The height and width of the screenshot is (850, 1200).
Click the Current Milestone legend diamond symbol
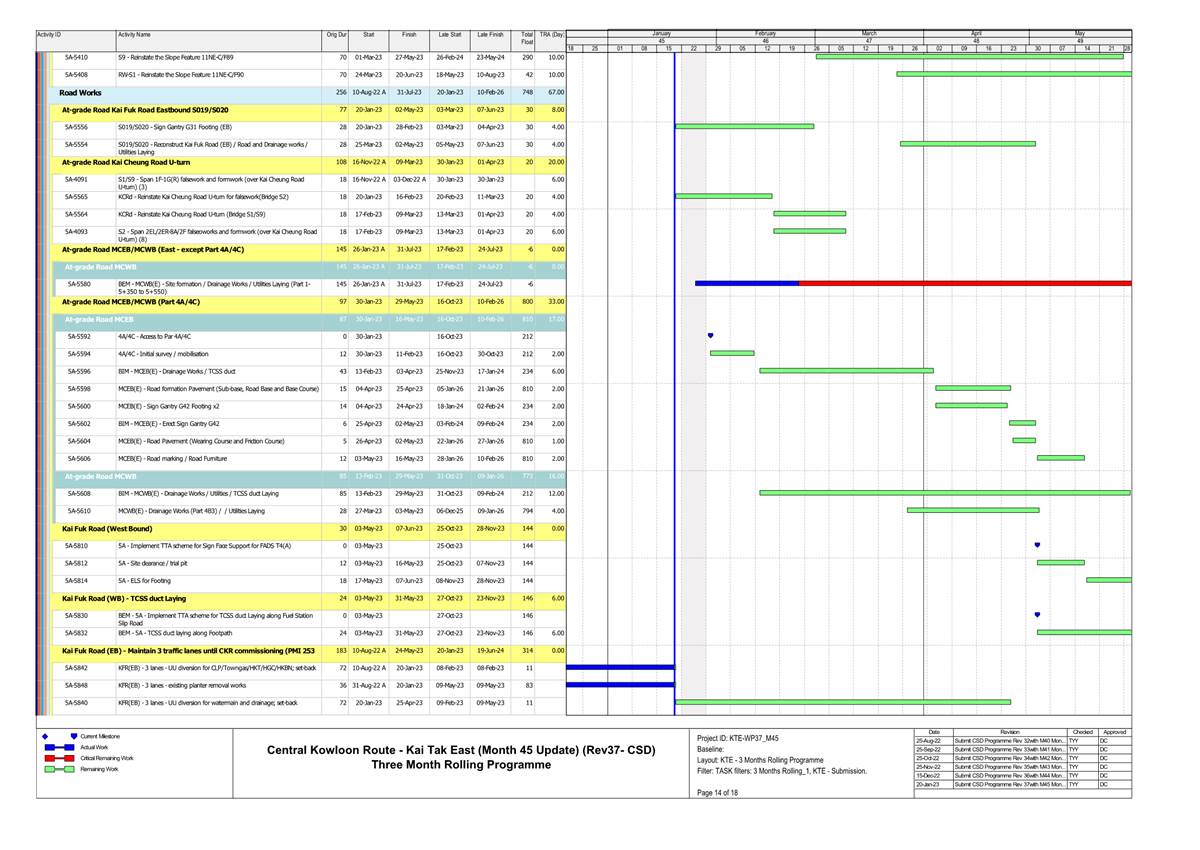click(x=47, y=736)
